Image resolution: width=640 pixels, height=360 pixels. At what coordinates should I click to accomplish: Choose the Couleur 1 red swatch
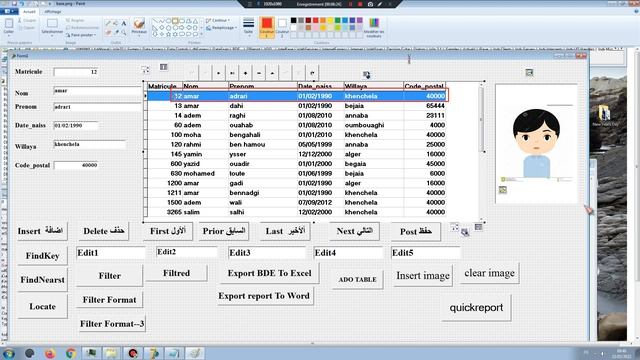point(267,27)
